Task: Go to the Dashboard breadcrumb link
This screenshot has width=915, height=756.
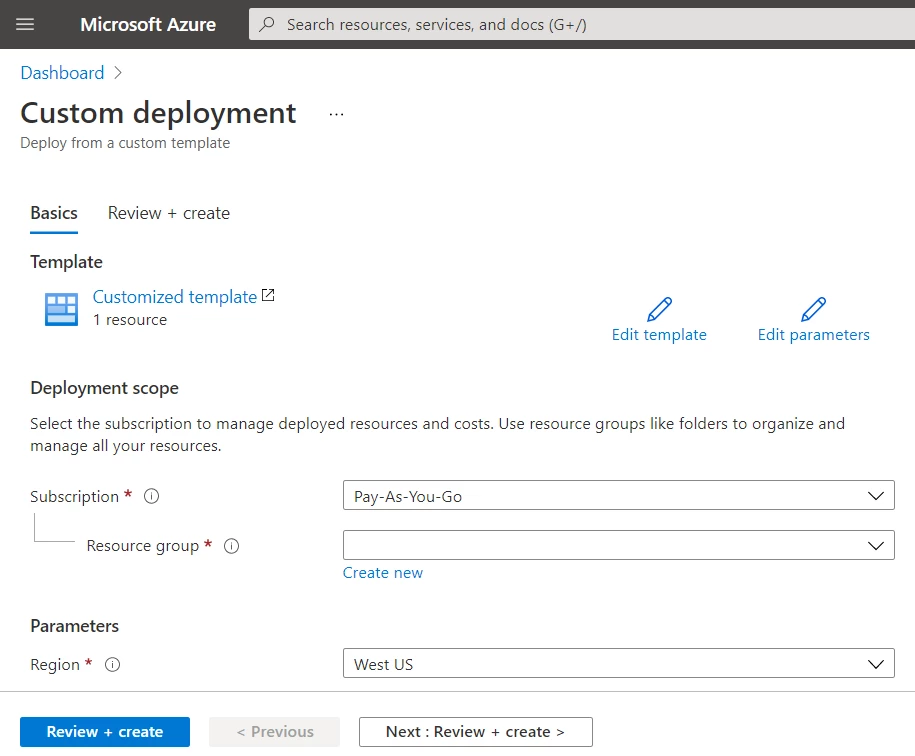Action: click(62, 73)
